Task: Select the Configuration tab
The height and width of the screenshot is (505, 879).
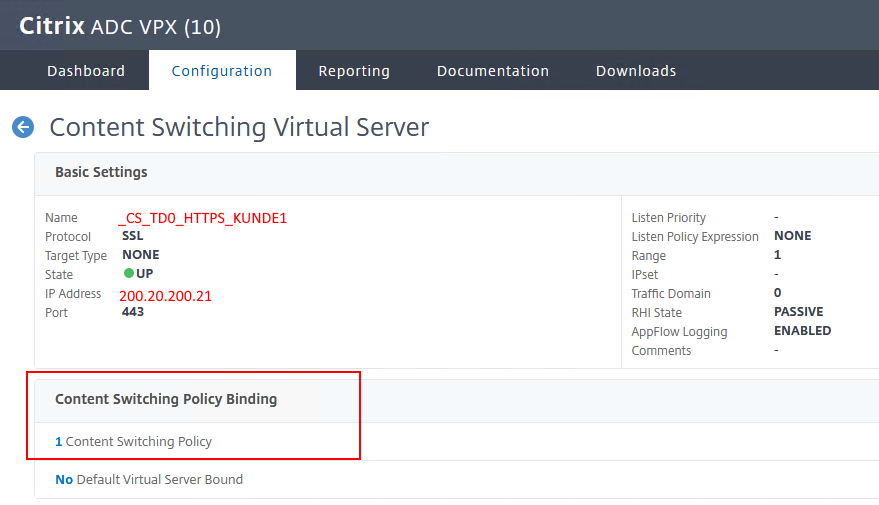Action: (x=222, y=71)
